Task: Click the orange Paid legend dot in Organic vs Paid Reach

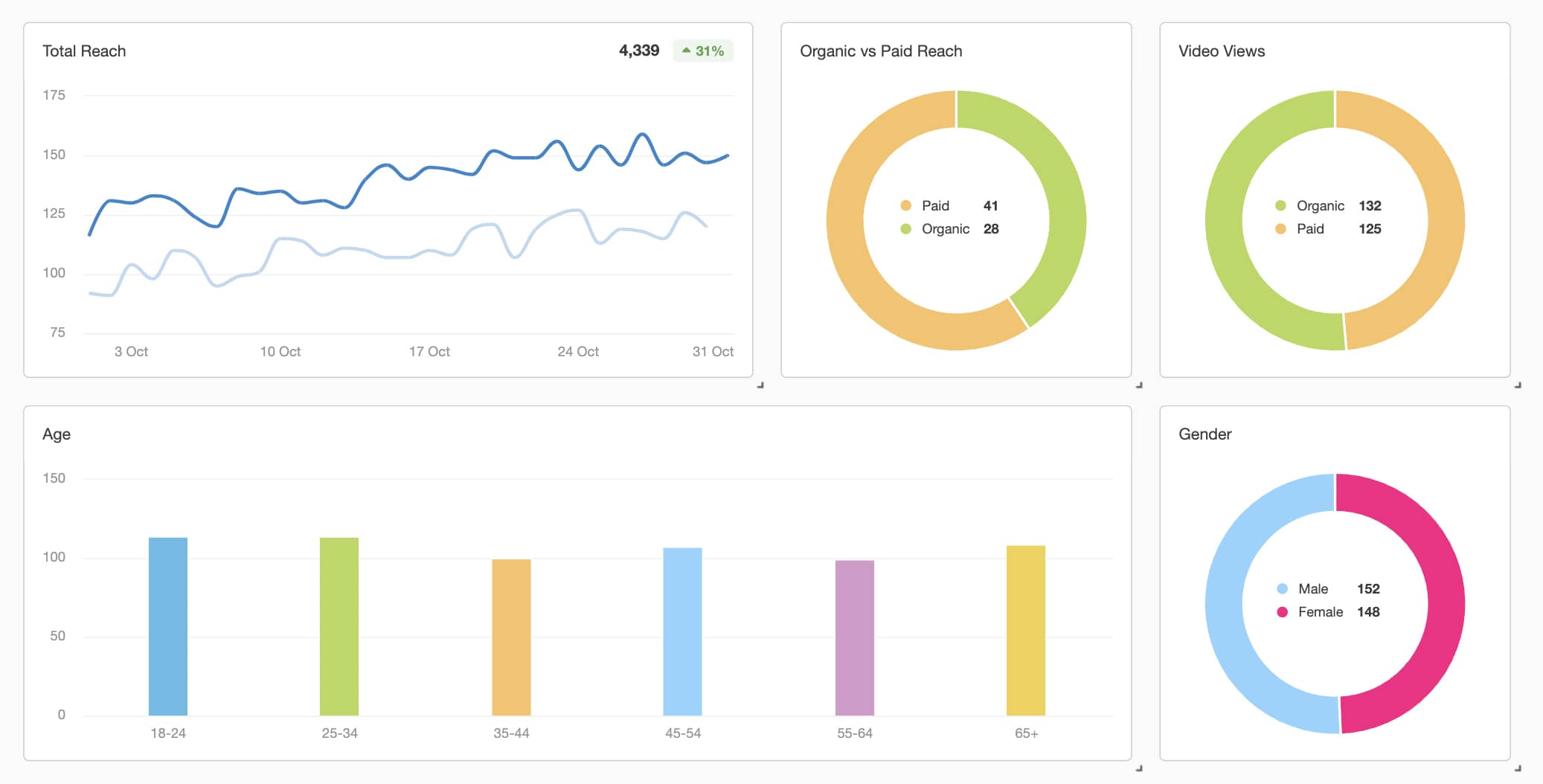Action: pos(905,206)
